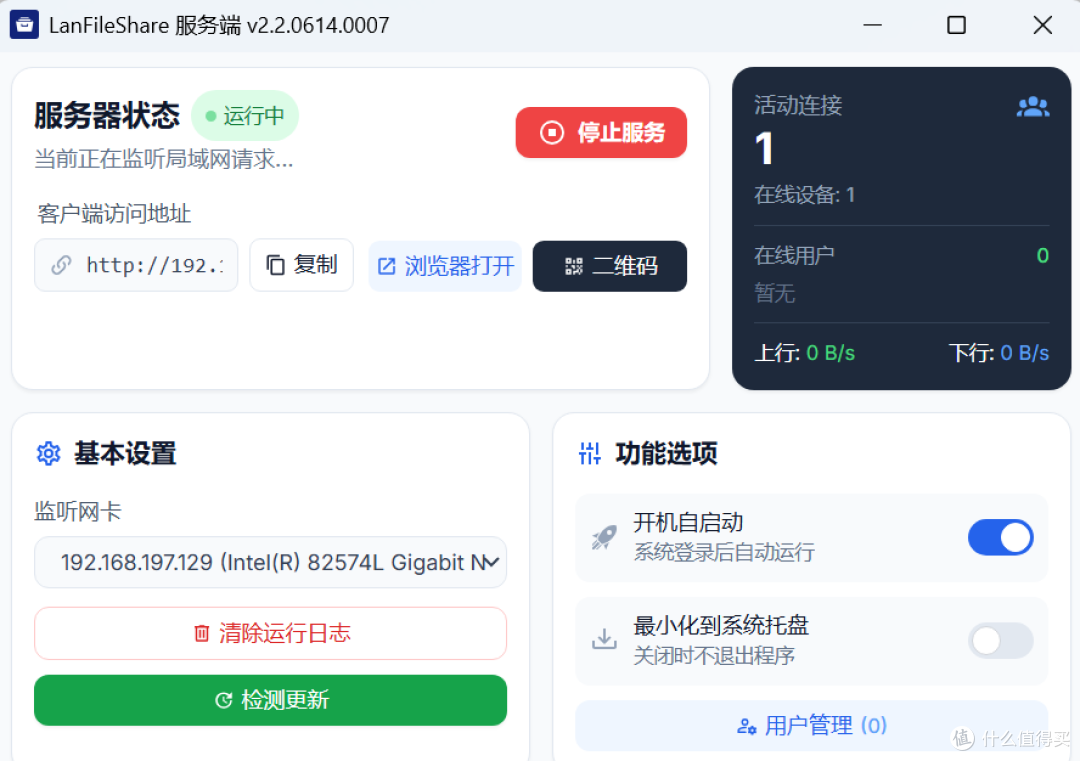1080x761 pixels.
Task: Disable the 开机自启动 switch
Action: 1000,537
